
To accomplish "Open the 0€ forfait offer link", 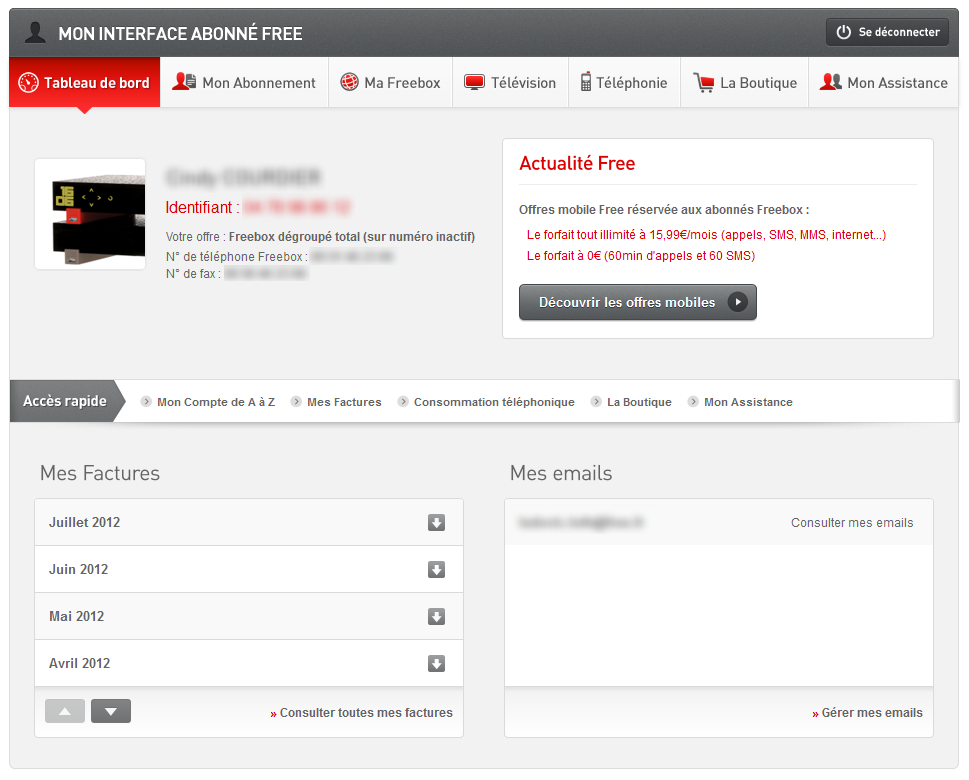I will click(641, 256).
